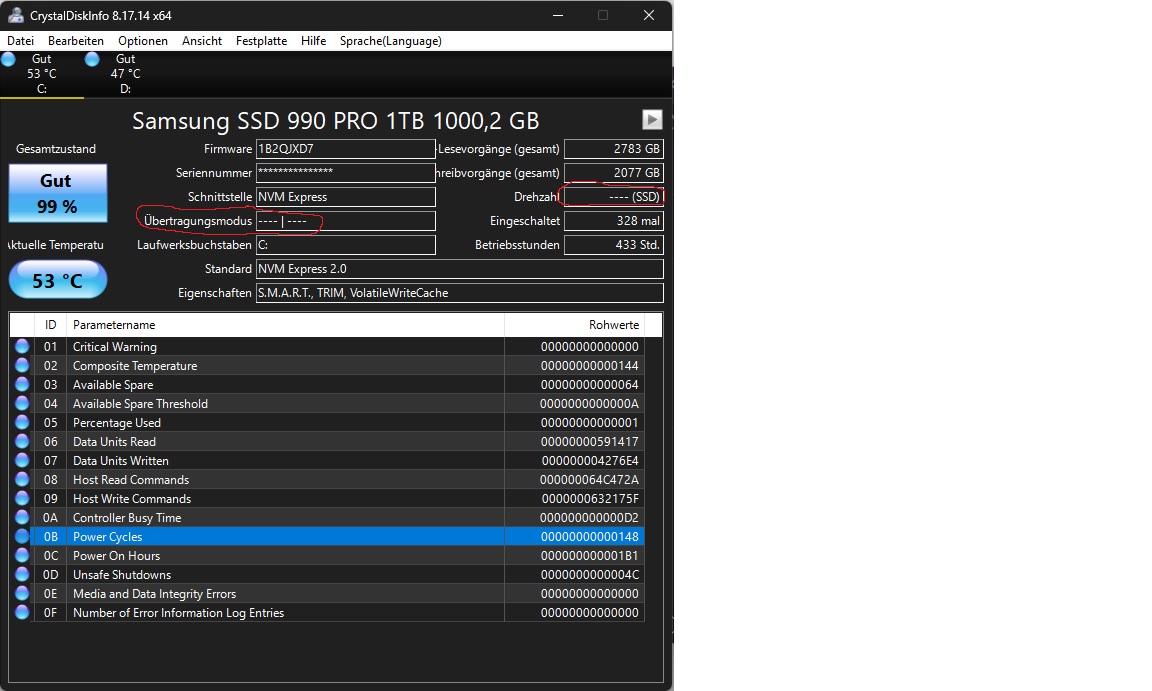Select the Host Read Commands row
Image resolution: width=1152 pixels, height=691 pixels.
(x=327, y=480)
